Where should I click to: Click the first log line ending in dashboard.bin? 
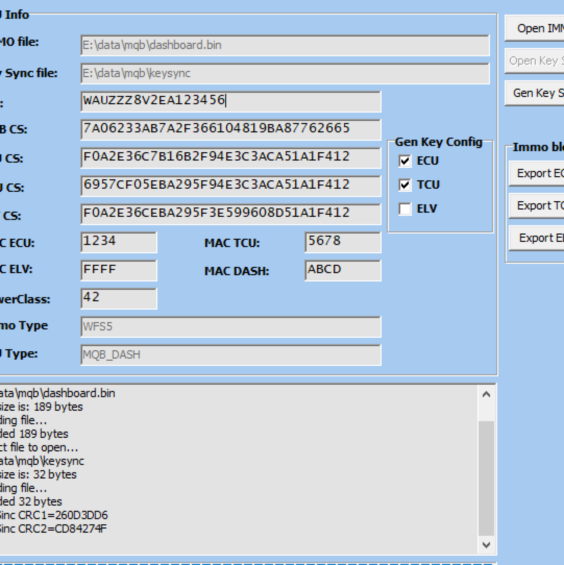(x=58, y=393)
